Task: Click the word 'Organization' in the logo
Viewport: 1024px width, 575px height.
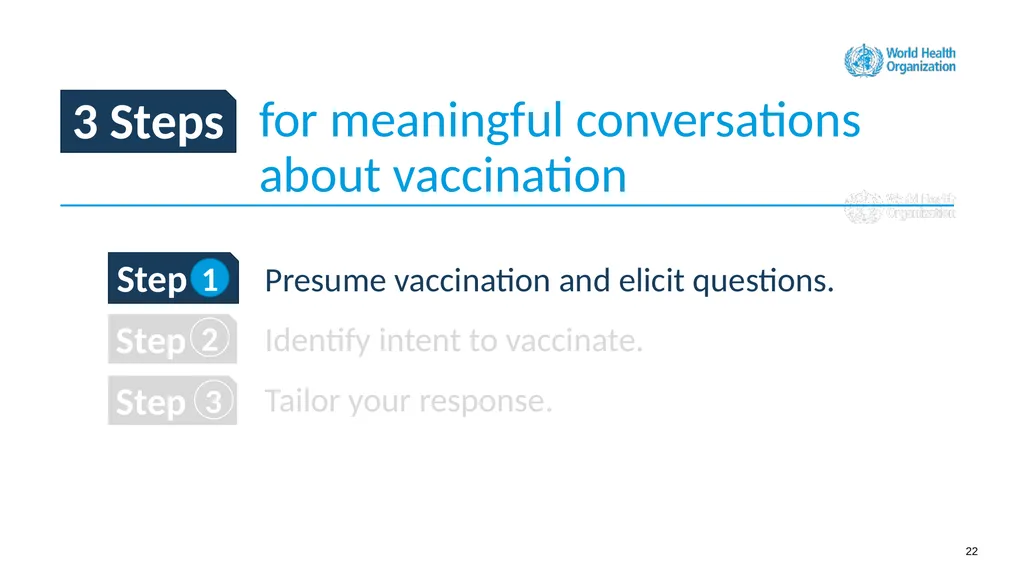Action: 921,67
